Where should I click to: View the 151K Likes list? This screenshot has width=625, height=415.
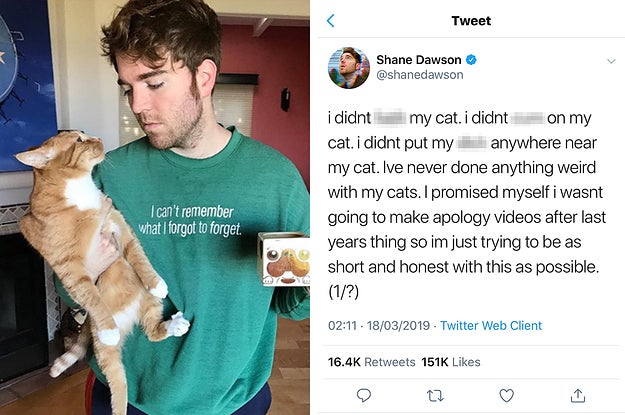click(452, 361)
